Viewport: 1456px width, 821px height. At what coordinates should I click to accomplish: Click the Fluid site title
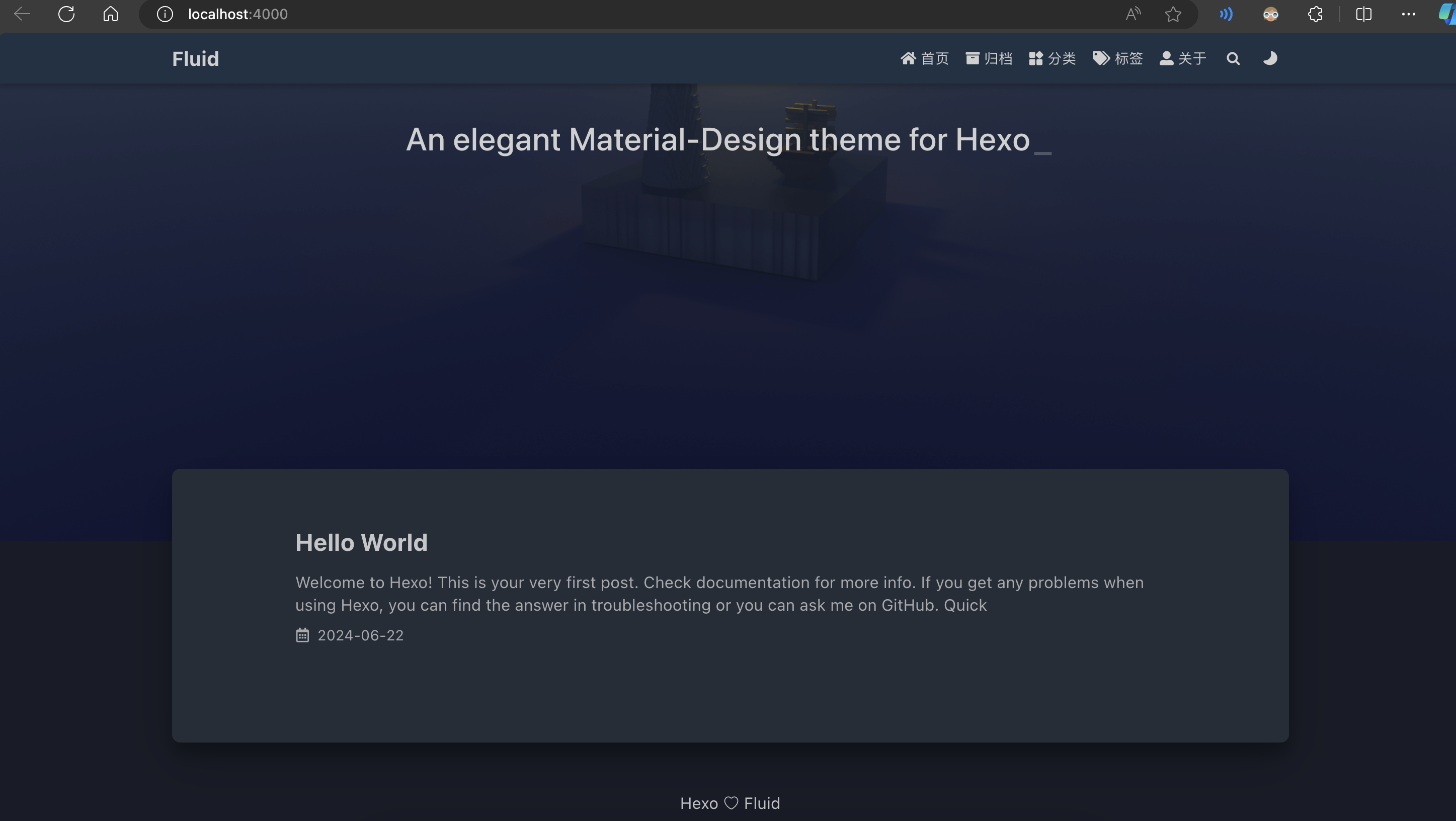tap(195, 59)
